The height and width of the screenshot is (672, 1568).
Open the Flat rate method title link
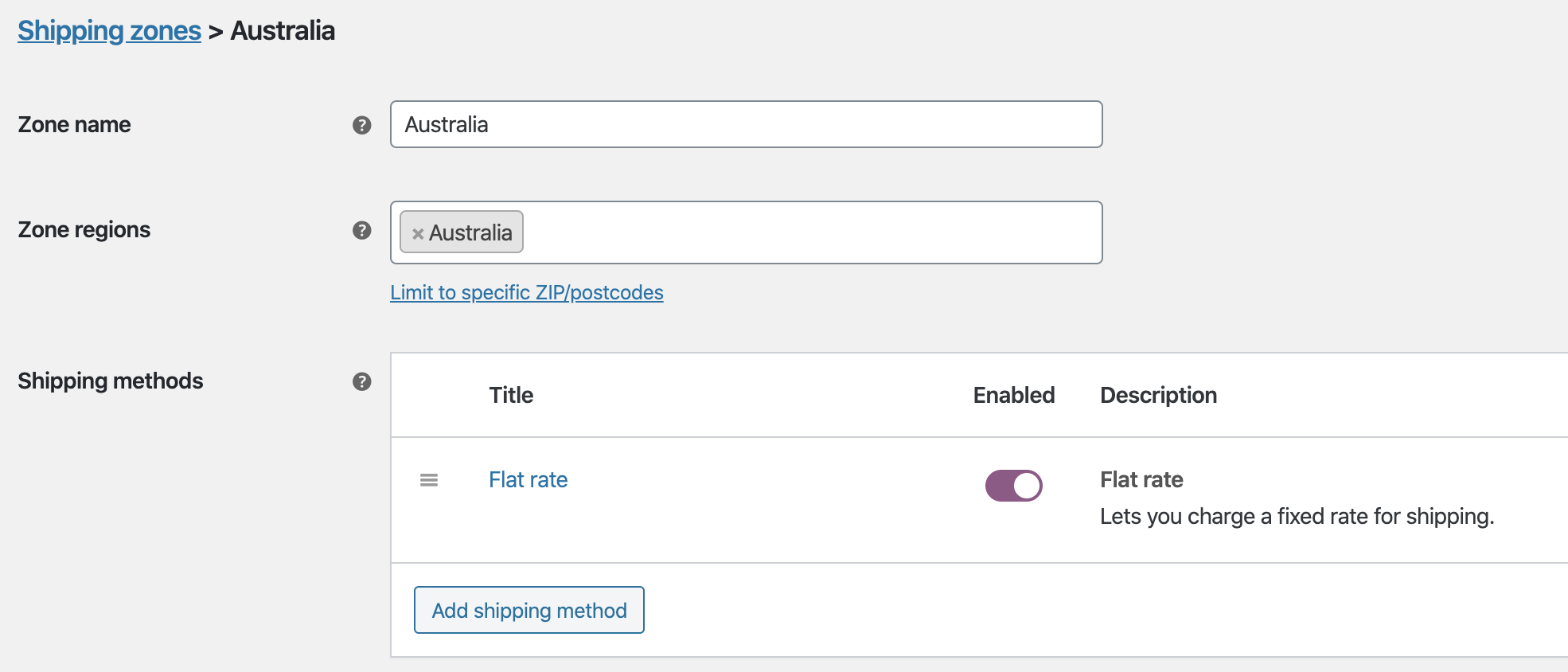click(528, 479)
